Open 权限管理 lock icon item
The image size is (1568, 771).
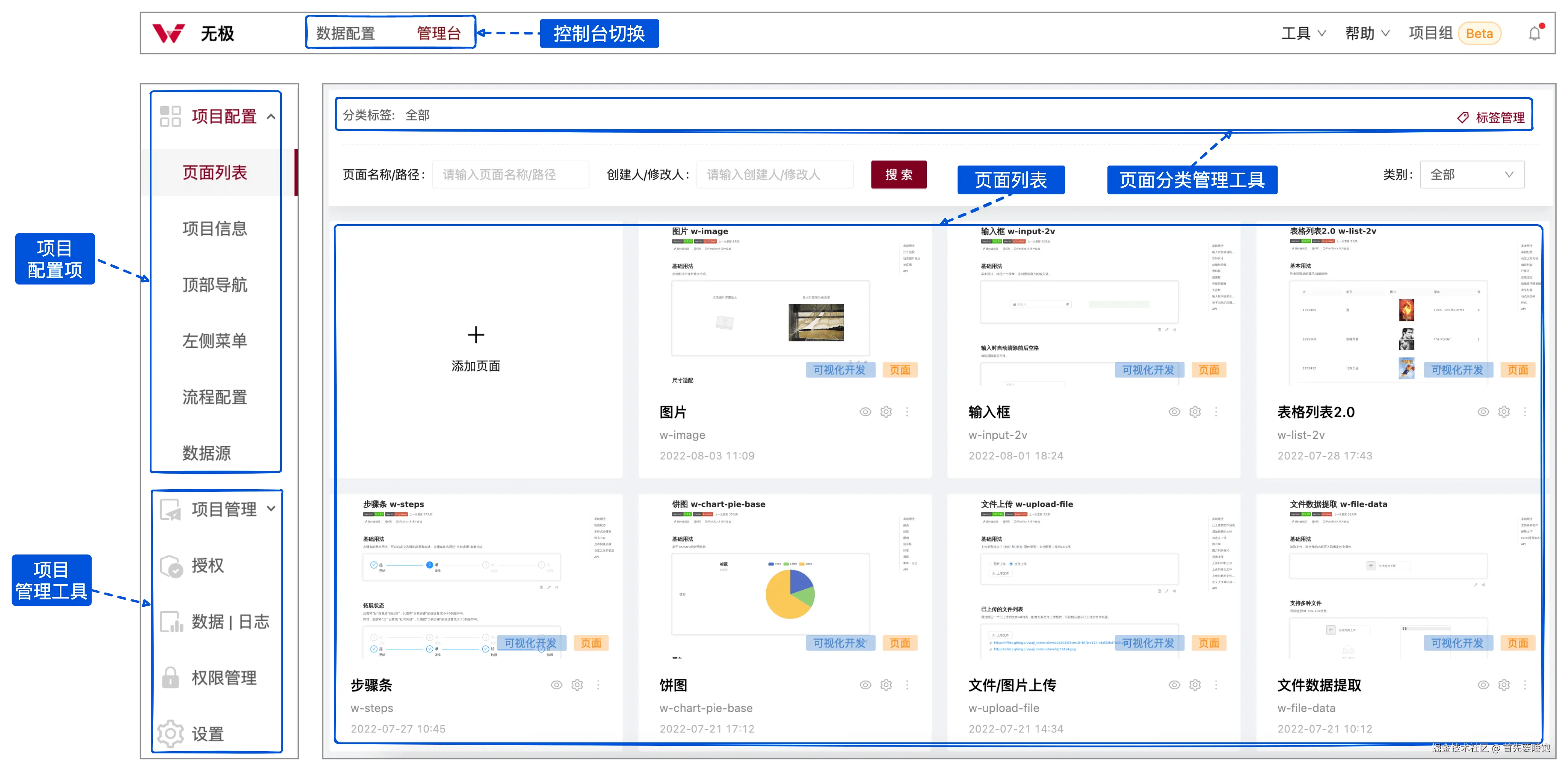pos(171,678)
